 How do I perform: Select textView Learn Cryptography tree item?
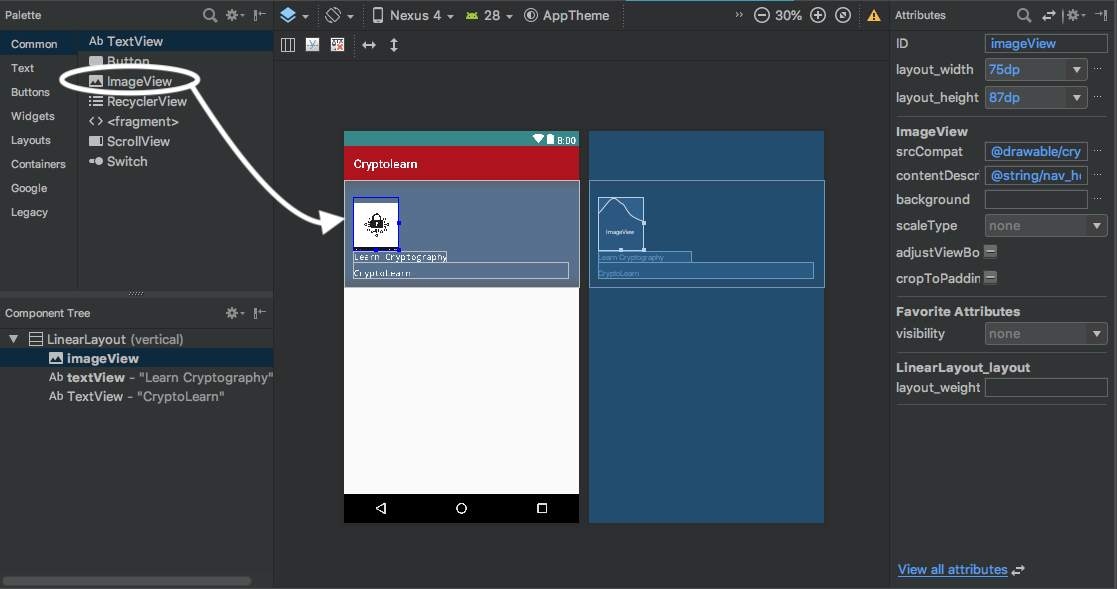click(x=161, y=377)
